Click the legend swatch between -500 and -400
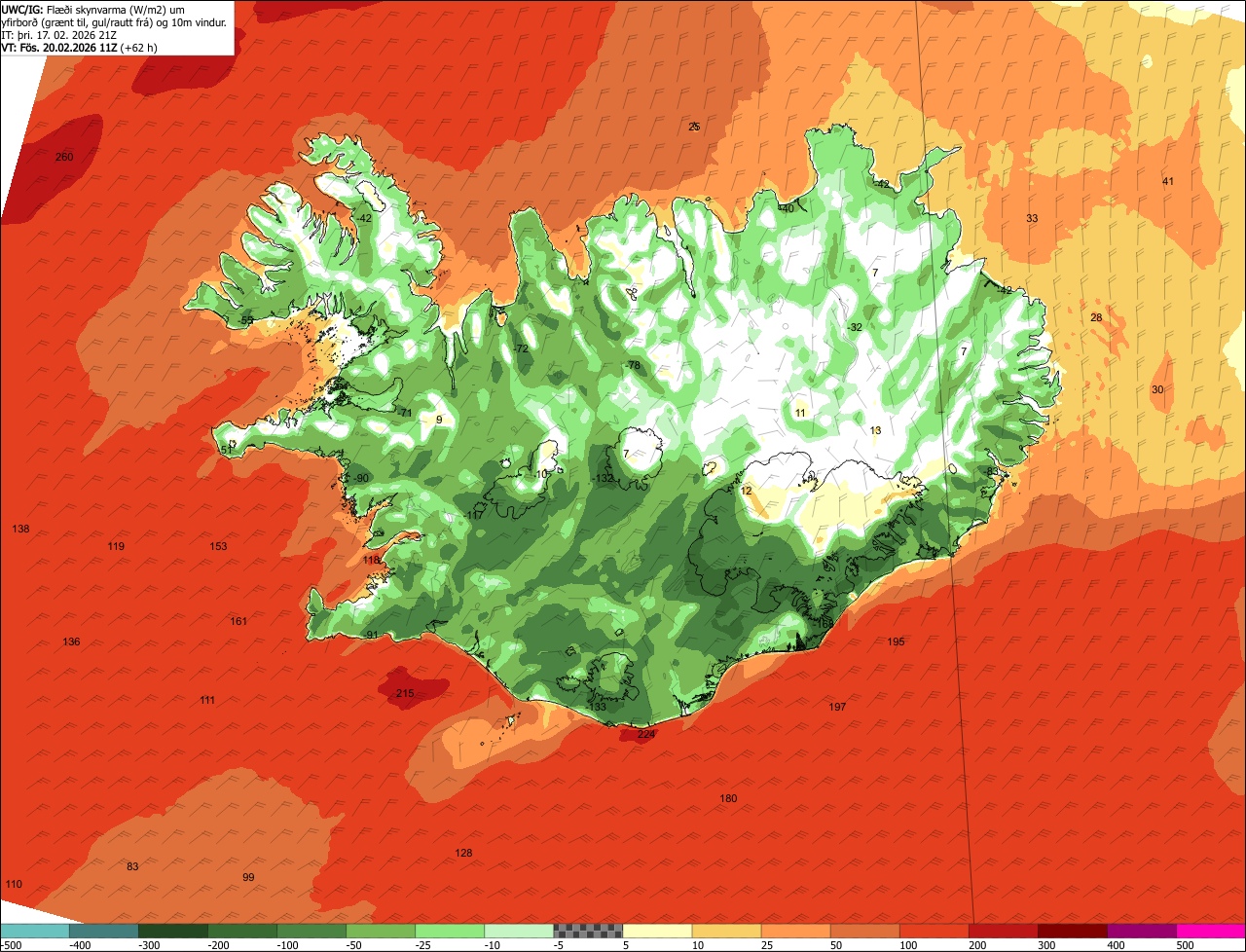 [x=35, y=931]
